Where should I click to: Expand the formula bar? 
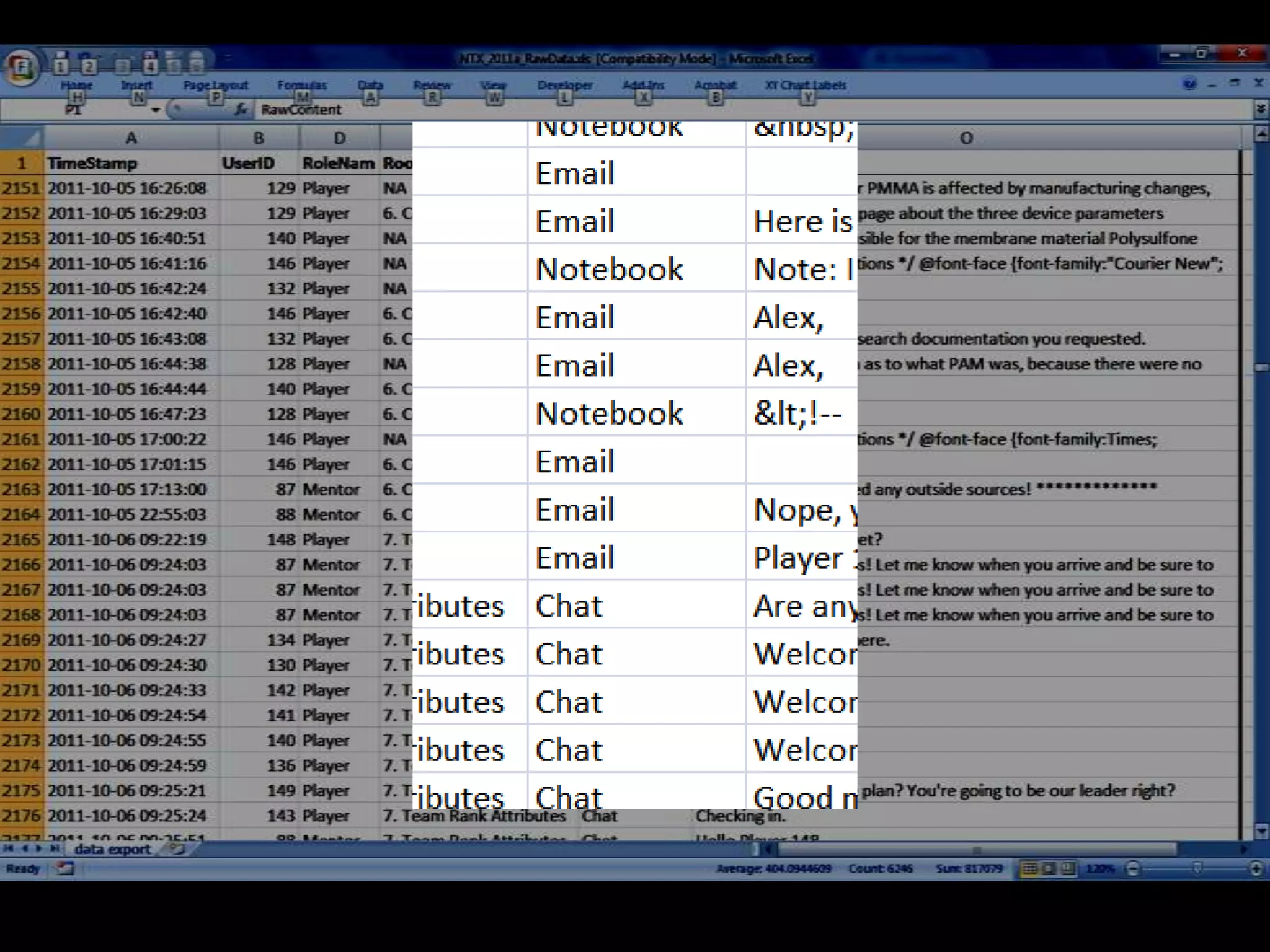tap(1260, 110)
